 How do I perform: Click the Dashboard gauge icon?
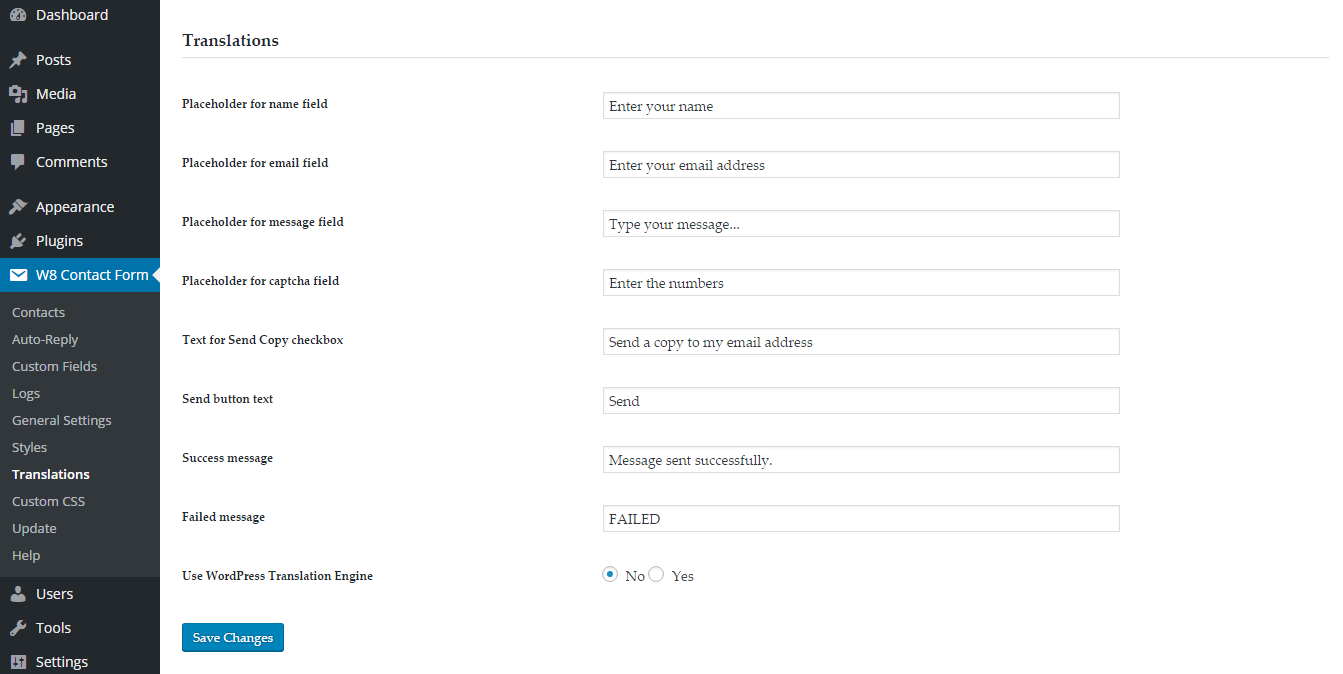click(x=18, y=15)
